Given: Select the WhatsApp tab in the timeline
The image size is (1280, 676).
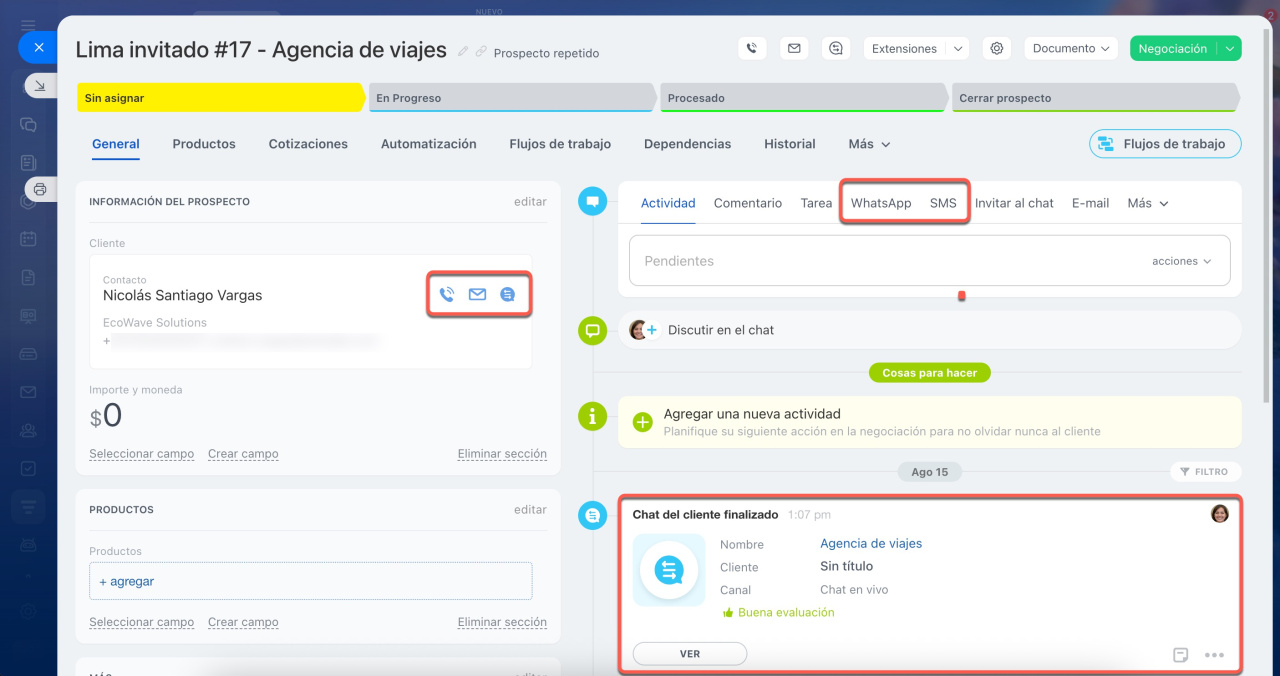Looking at the screenshot, I should point(881,203).
